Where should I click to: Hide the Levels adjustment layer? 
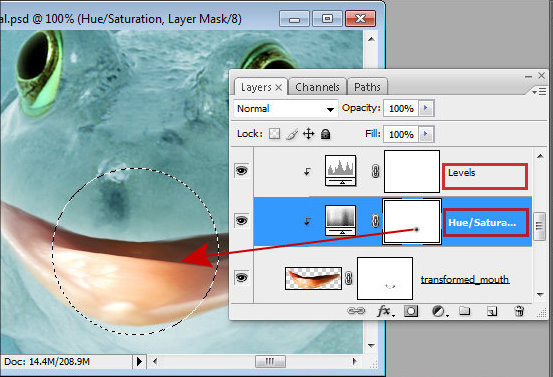point(242,171)
